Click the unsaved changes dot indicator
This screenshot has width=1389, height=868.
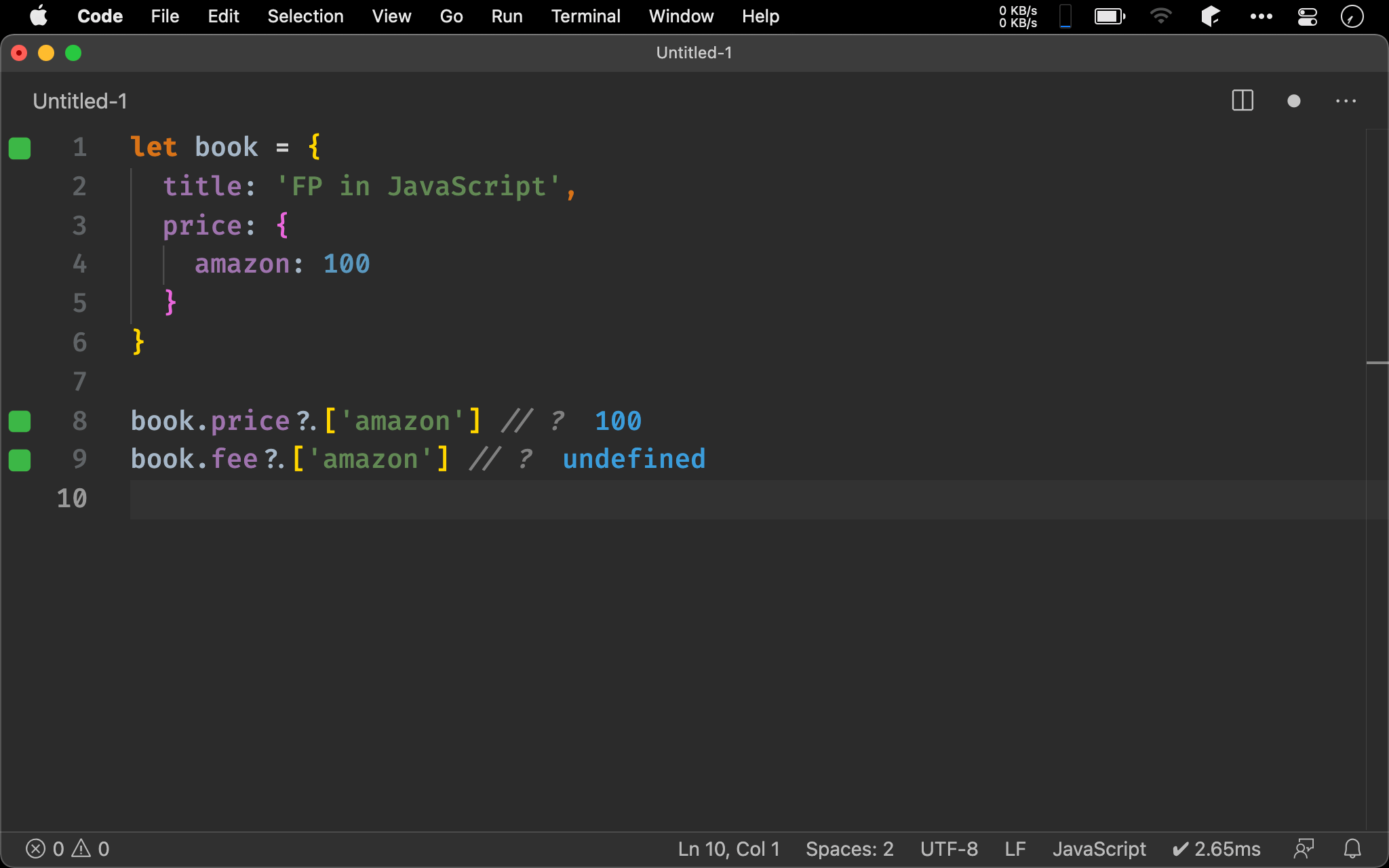(1293, 101)
